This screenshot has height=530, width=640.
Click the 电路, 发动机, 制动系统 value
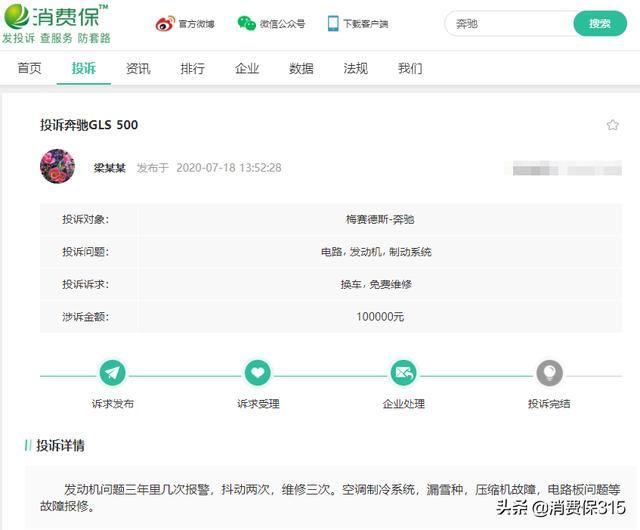(376, 252)
